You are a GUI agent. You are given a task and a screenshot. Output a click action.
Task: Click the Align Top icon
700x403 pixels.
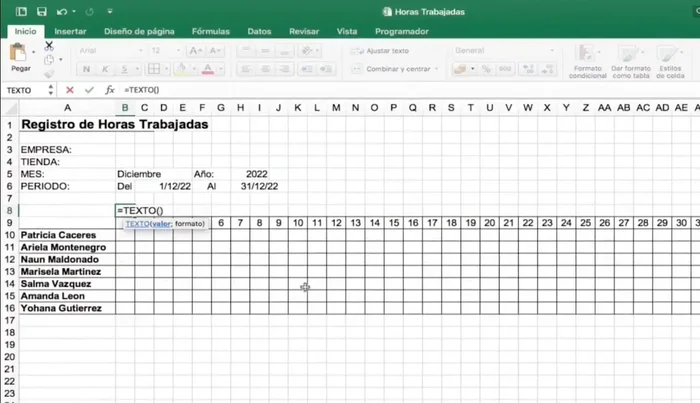pos(246,50)
